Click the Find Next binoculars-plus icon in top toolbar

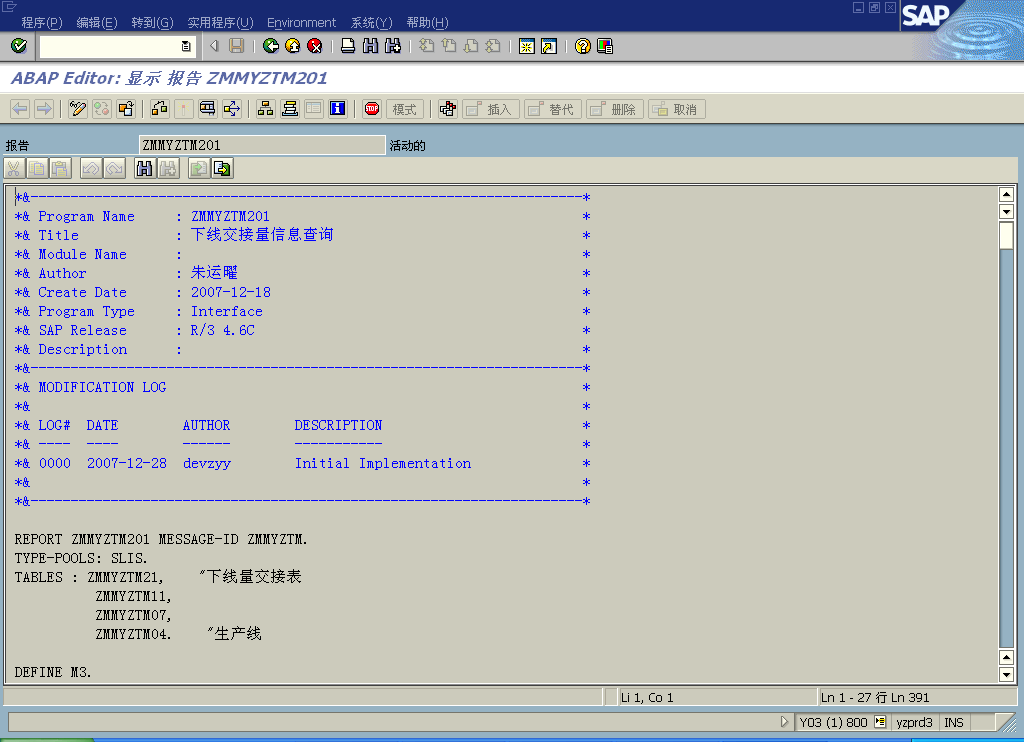click(392, 46)
